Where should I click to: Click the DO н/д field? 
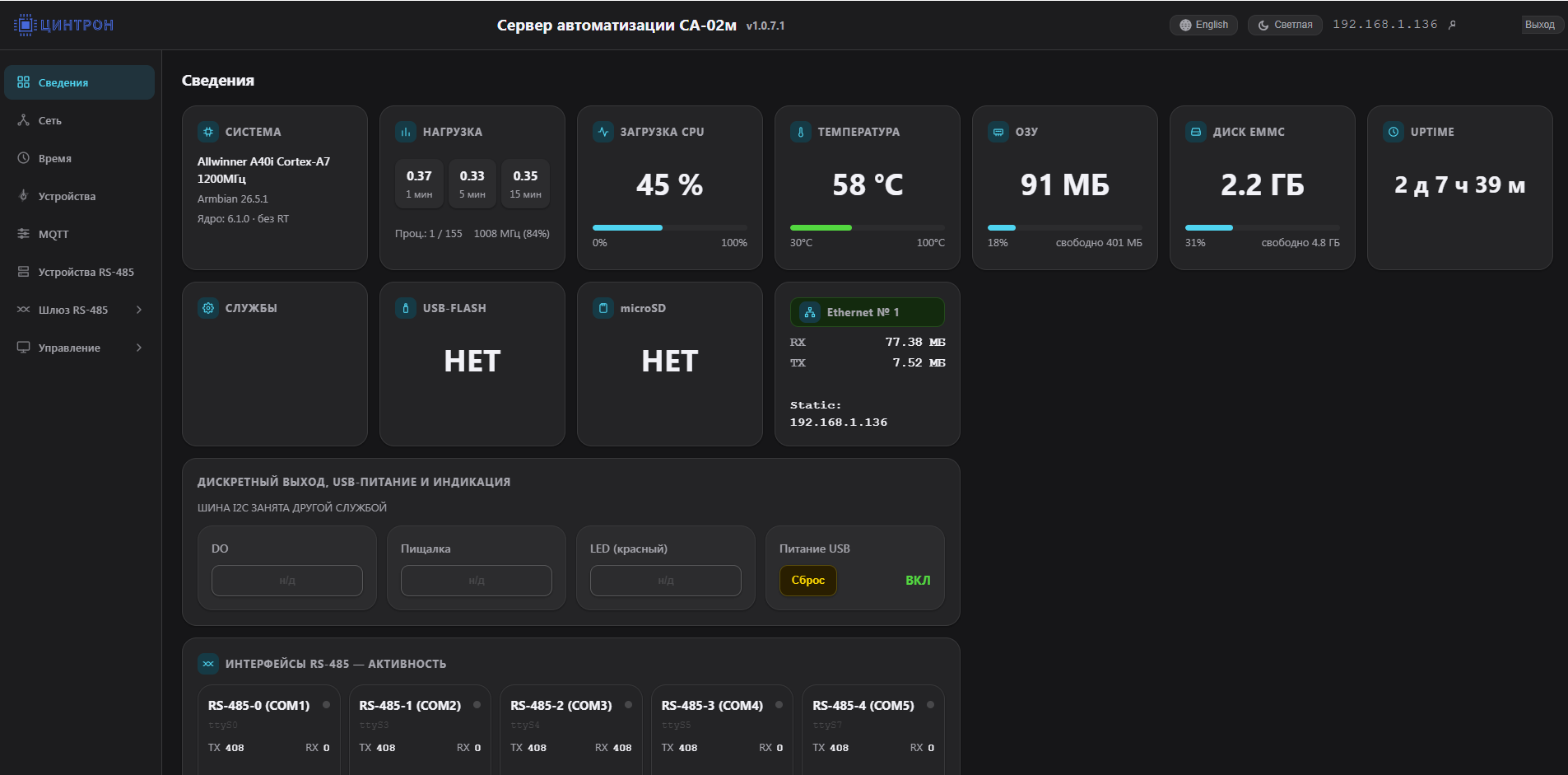point(287,581)
